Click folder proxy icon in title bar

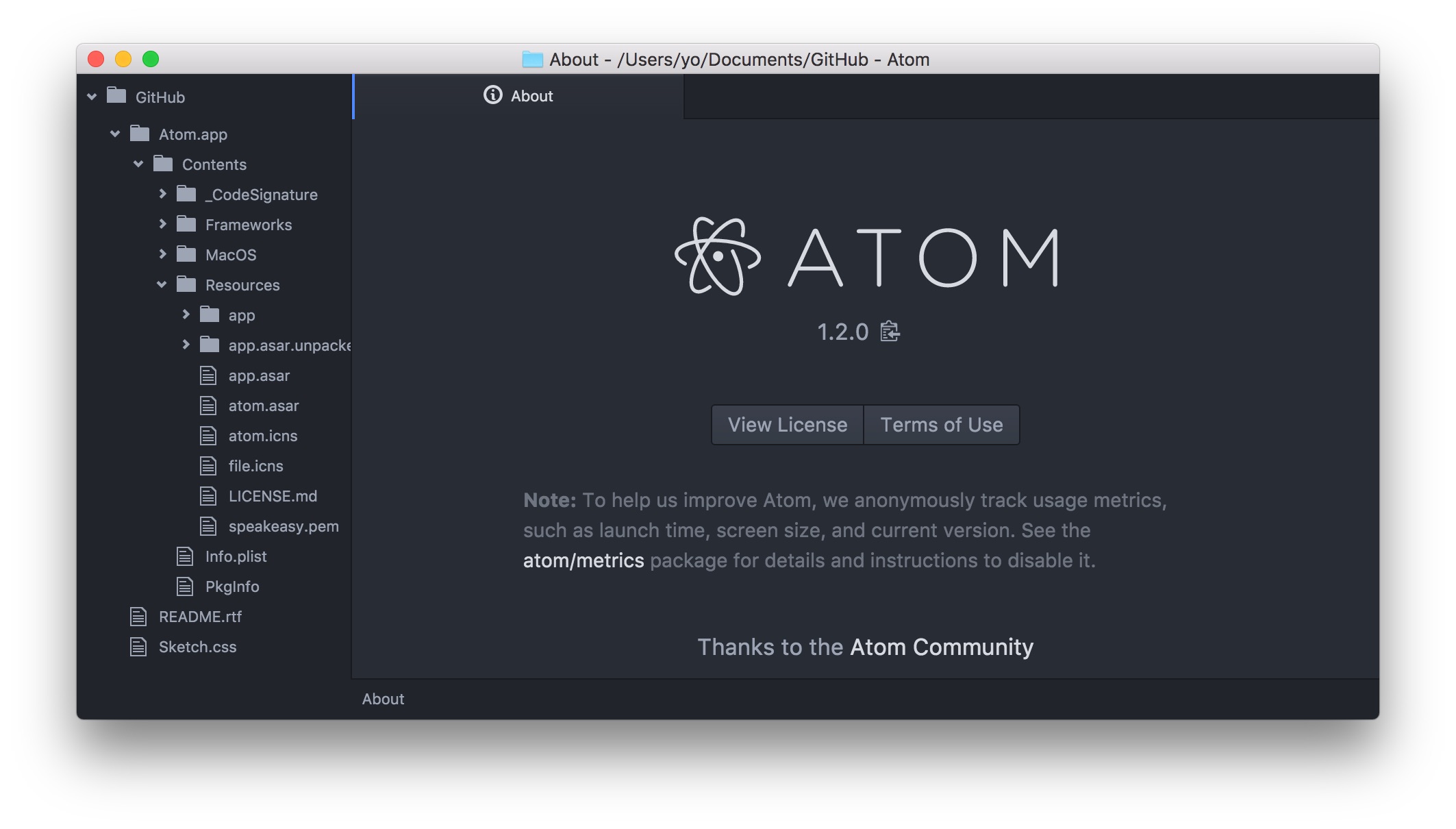pos(532,60)
